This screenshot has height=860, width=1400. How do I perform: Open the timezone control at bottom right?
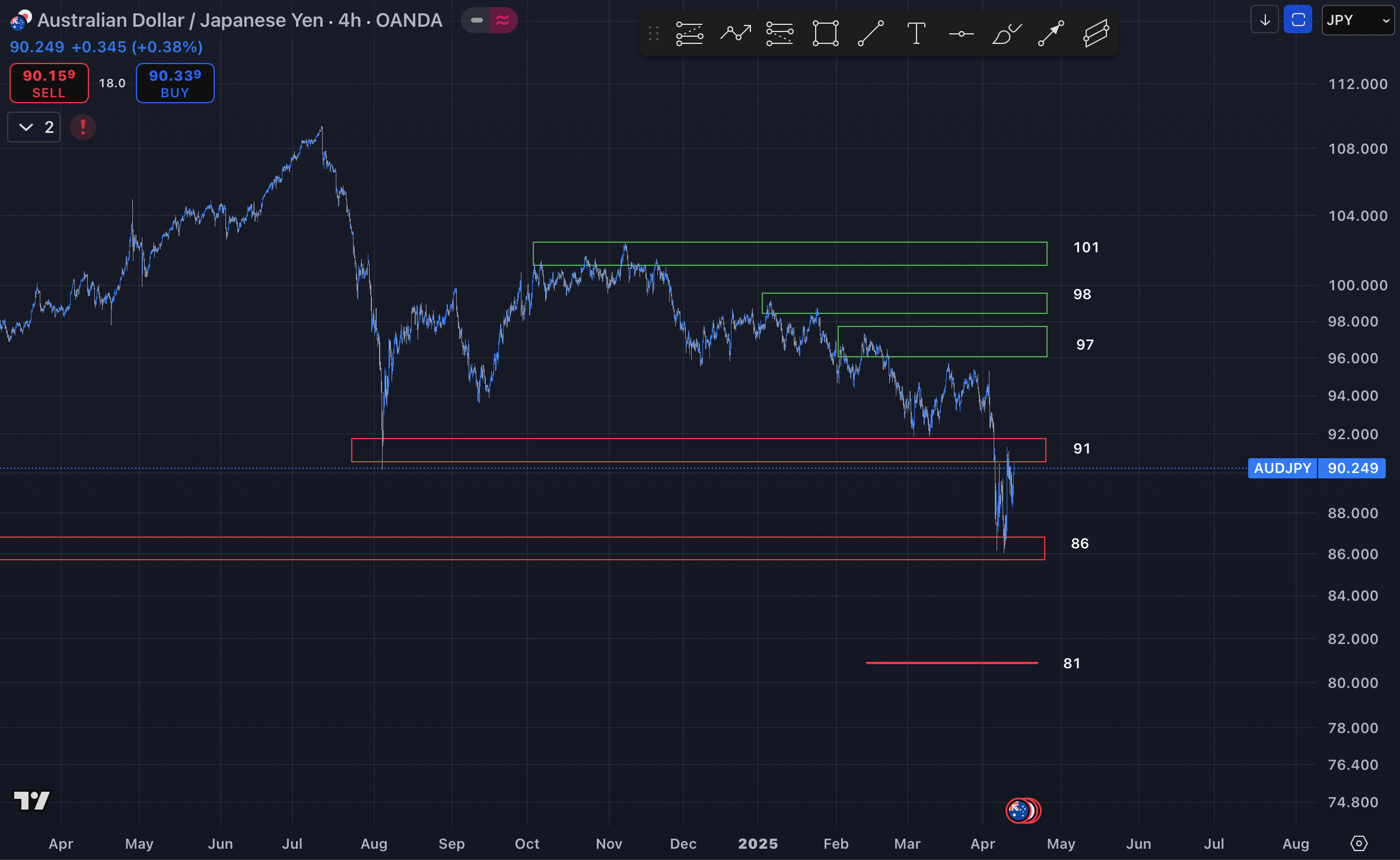tap(1360, 843)
